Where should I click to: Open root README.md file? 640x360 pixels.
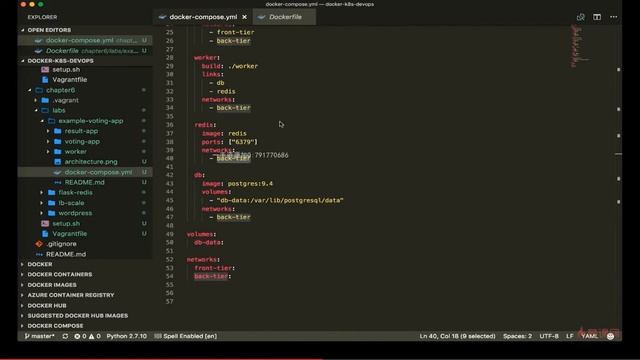(66, 254)
